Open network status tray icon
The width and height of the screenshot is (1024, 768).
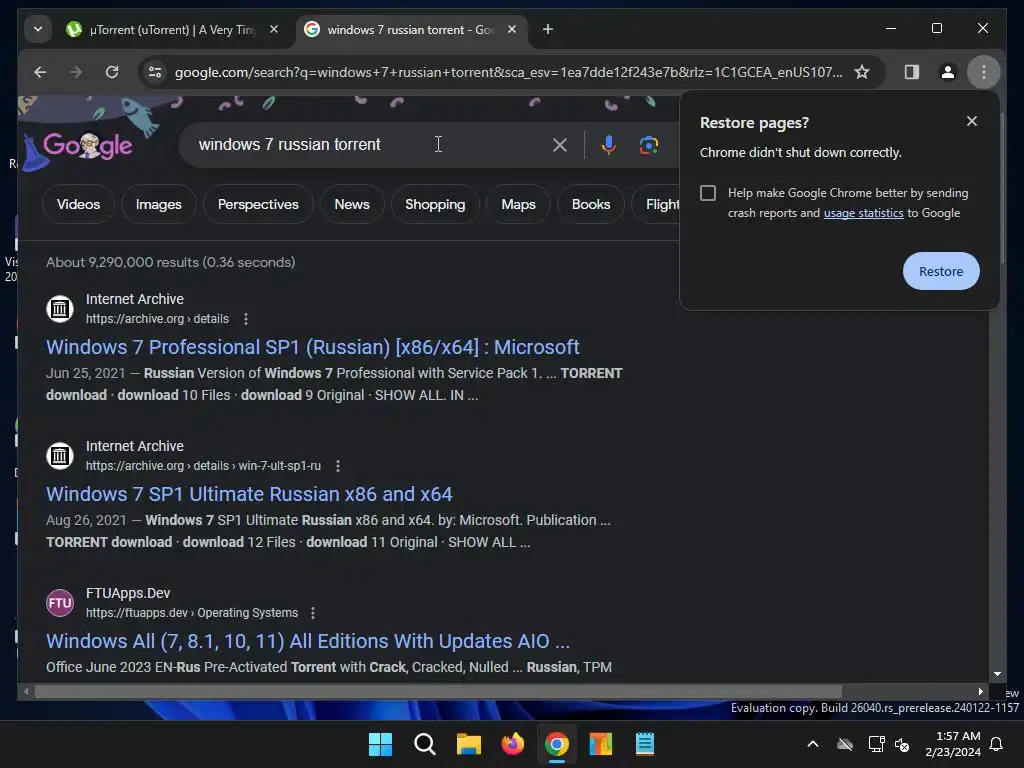point(876,744)
